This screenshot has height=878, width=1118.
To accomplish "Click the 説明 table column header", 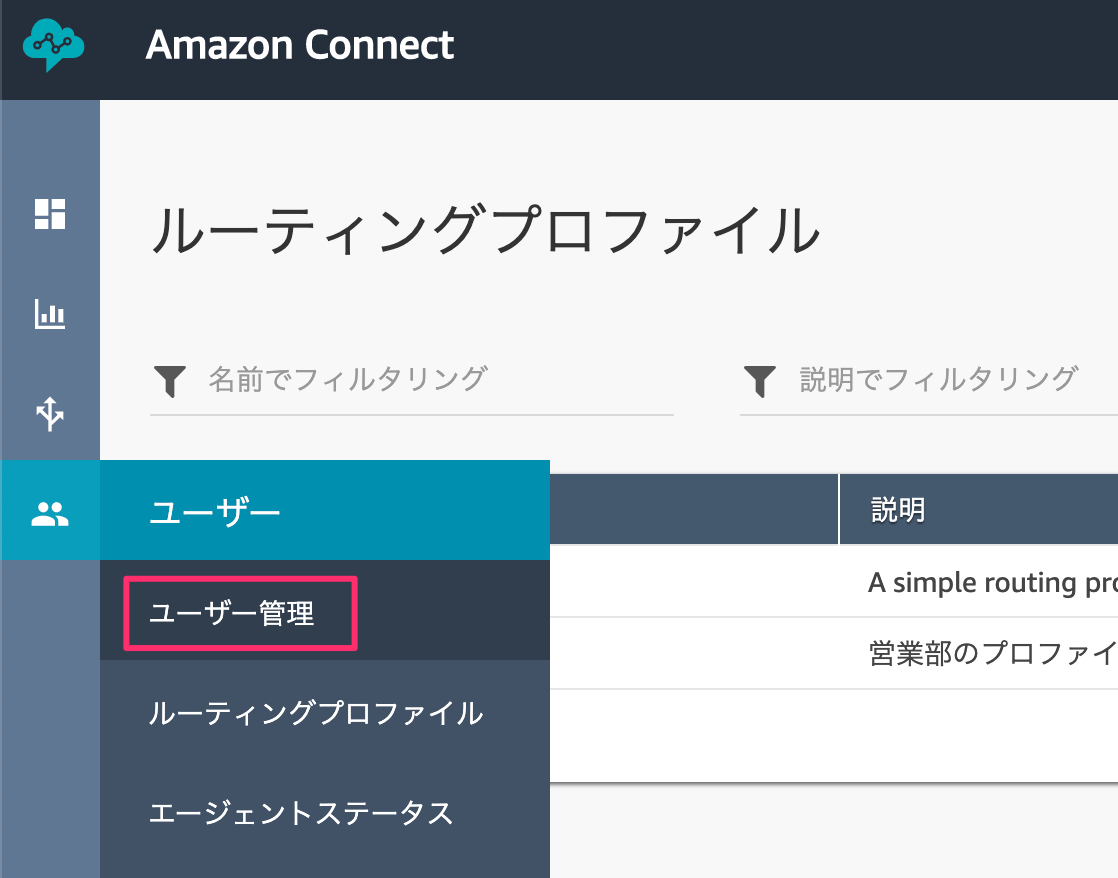I will [979, 509].
